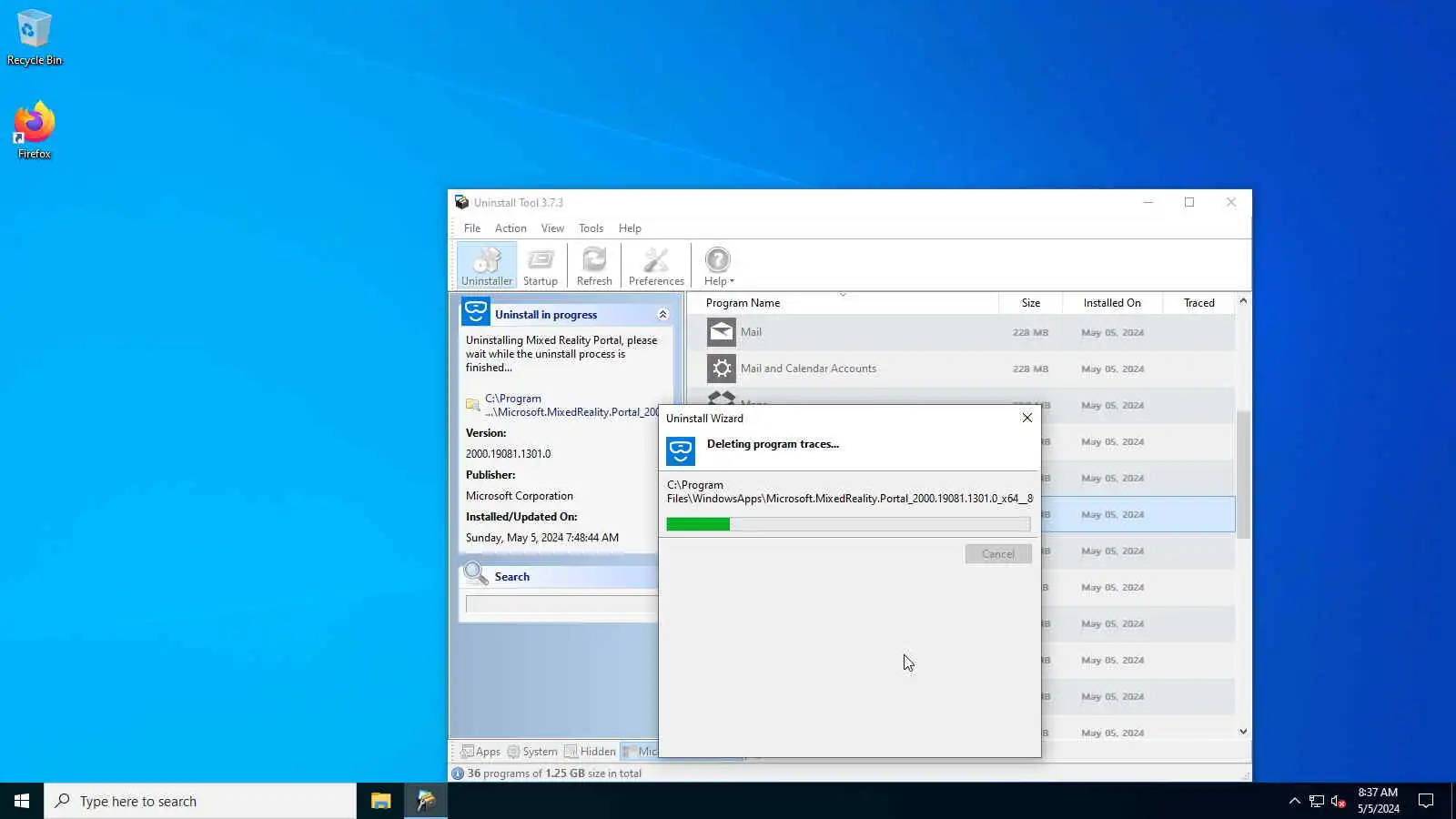Click the muted volume tray icon
The height and width of the screenshot is (819, 1456).
[x=1338, y=801]
